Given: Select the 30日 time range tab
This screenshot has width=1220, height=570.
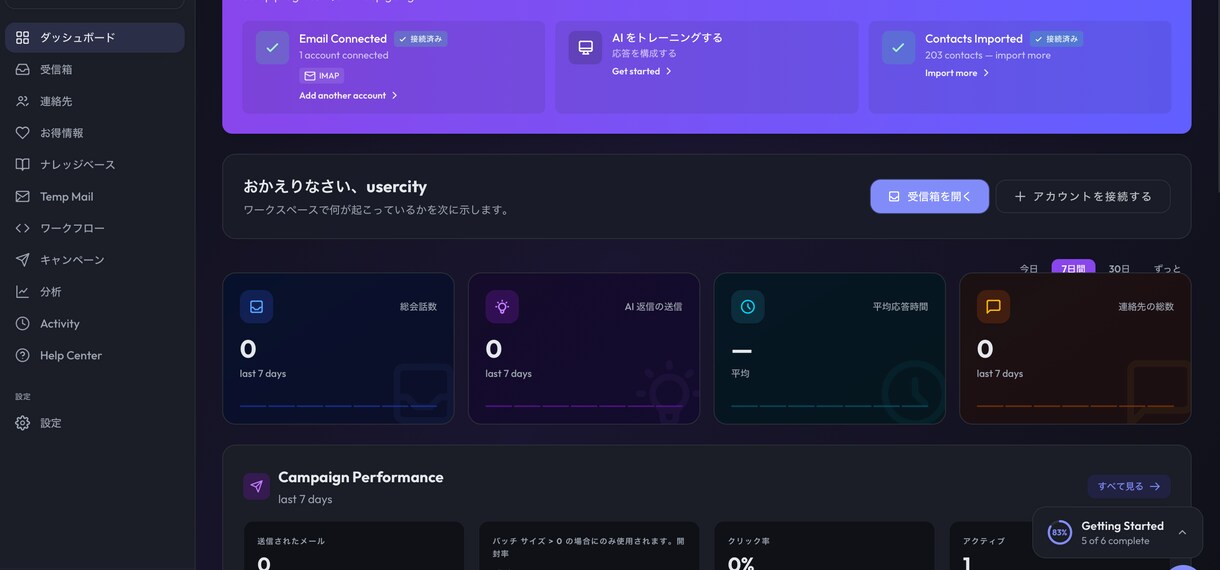Looking at the screenshot, I should [1119, 269].
